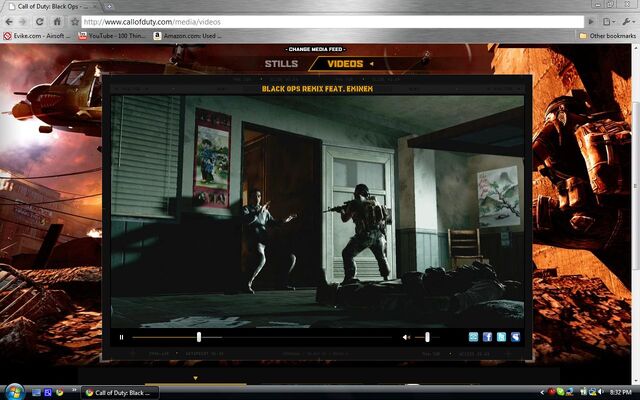Mute the video with the speaker icon
640x400 pixels.
[x=406, y=337]
